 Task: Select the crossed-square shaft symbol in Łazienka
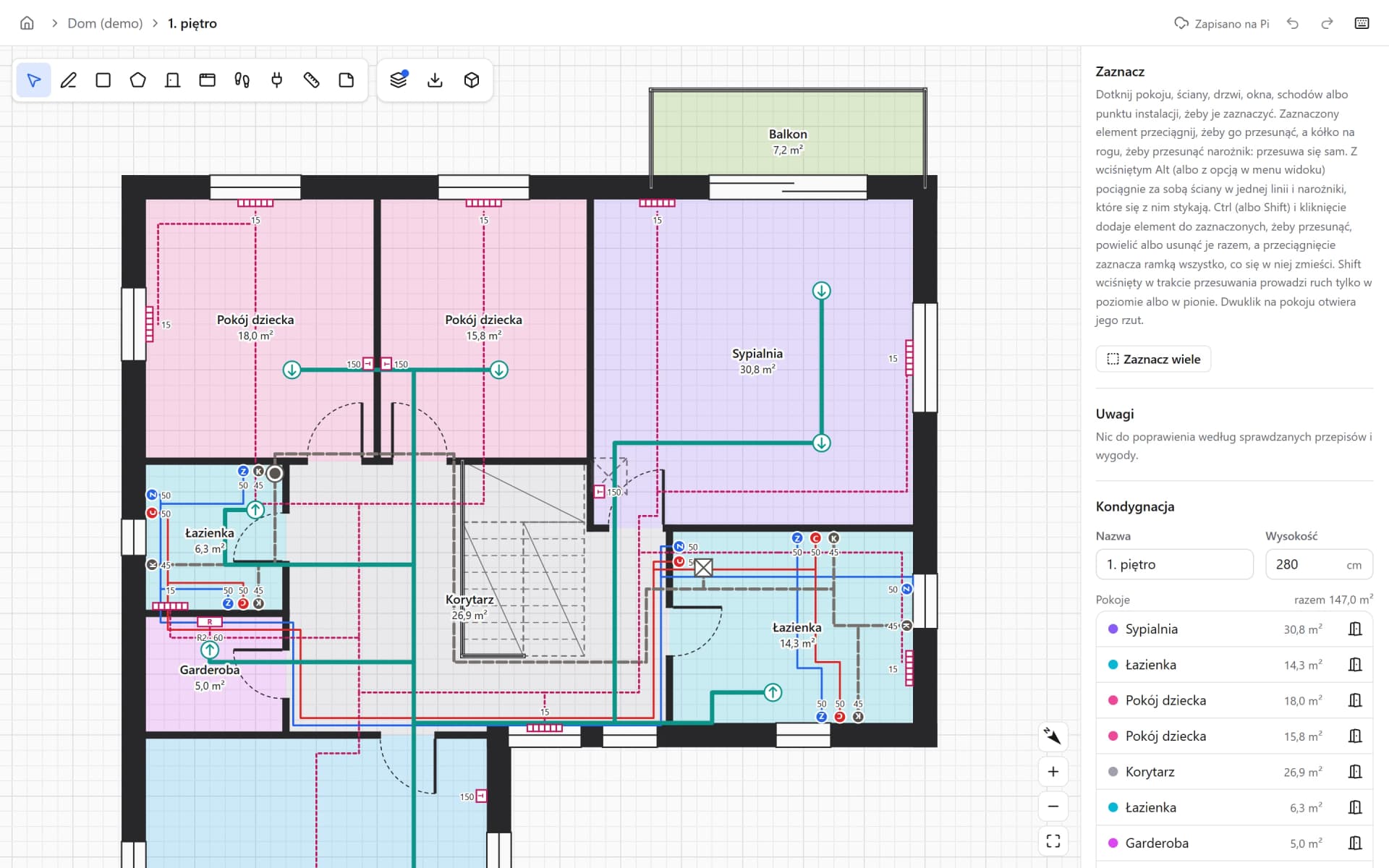point(703,568)
